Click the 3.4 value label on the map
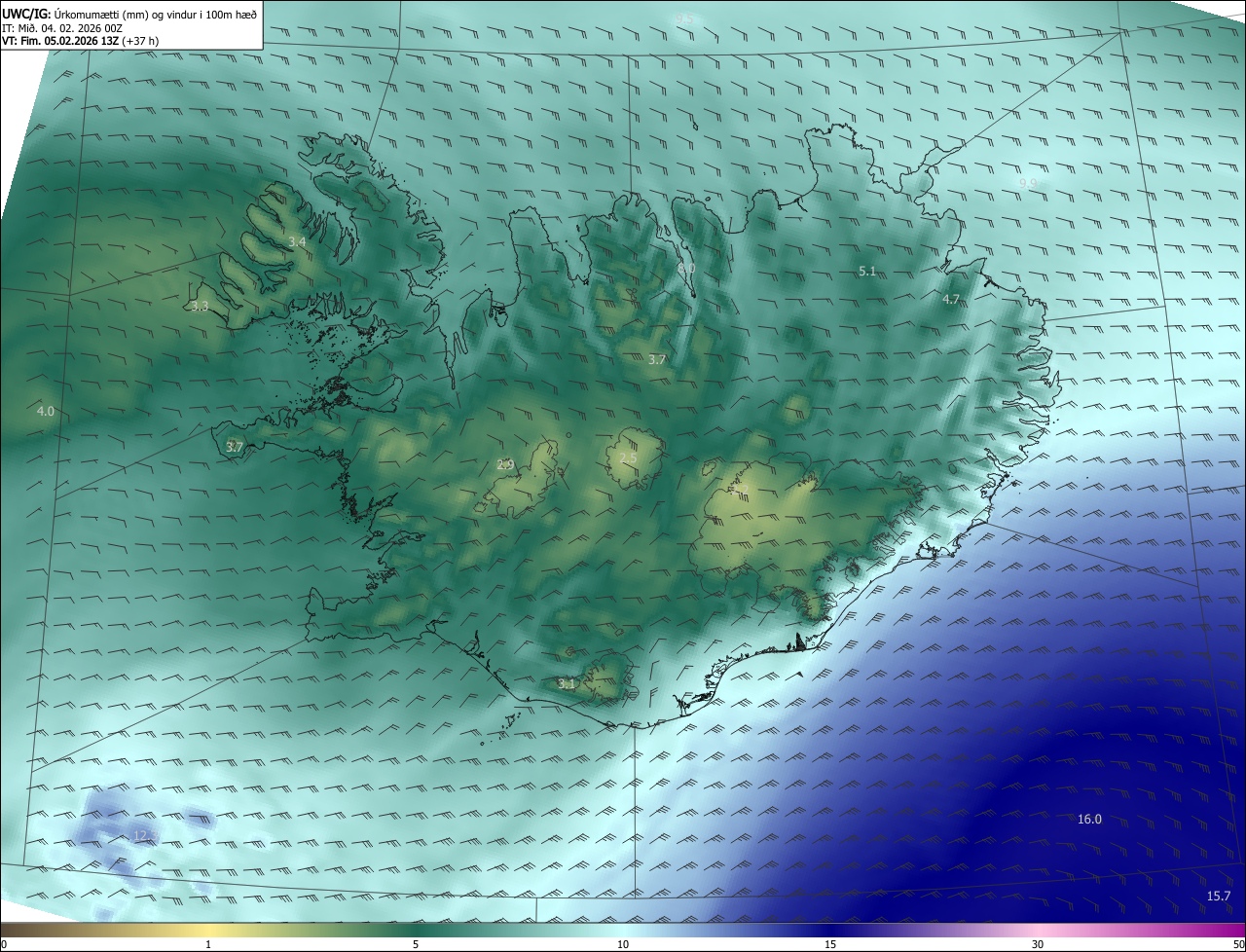Viewport: 1246px width, 952px height. coord(298,241)
